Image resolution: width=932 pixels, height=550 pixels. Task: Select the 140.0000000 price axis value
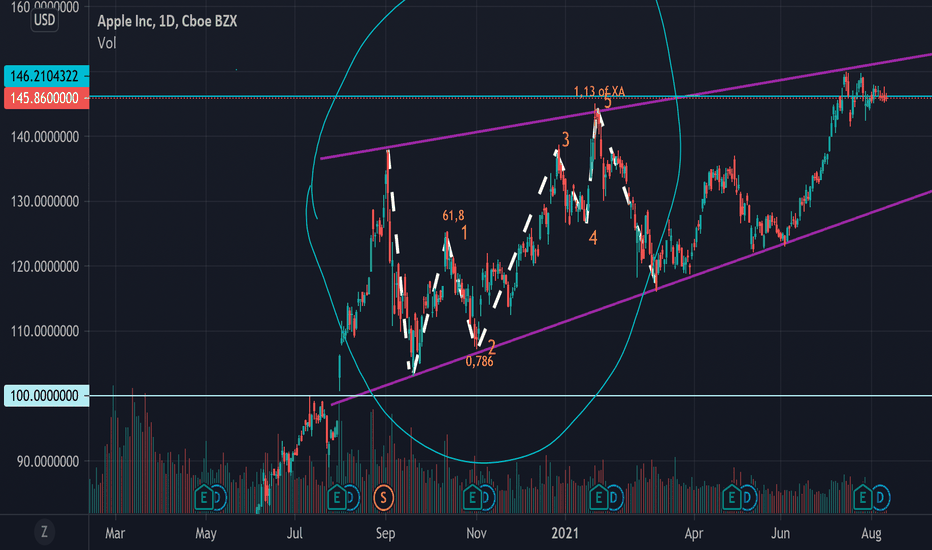pyautogui.click(x=45, y=137)
